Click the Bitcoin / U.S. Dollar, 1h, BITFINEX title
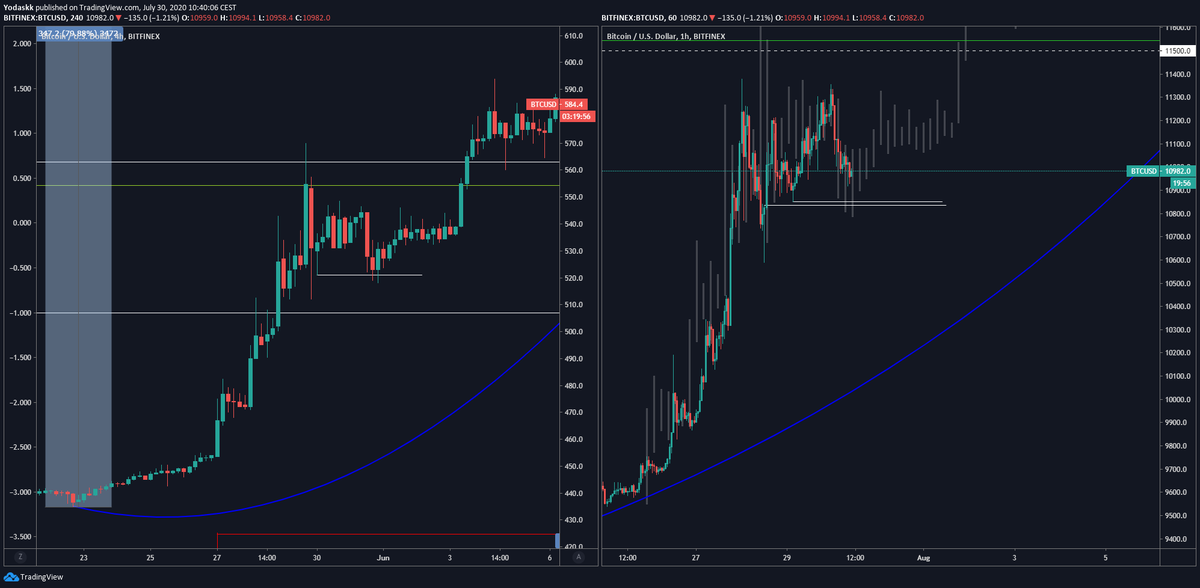Viewport: 1200px width, 588px height. [666, 37]
